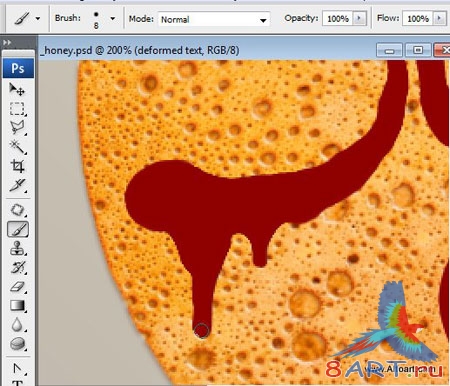This screenshot has height=386, width=450.
Task: Select the Path Selection arrow tool
Action: pyautogui.click(x=17, y=368)
